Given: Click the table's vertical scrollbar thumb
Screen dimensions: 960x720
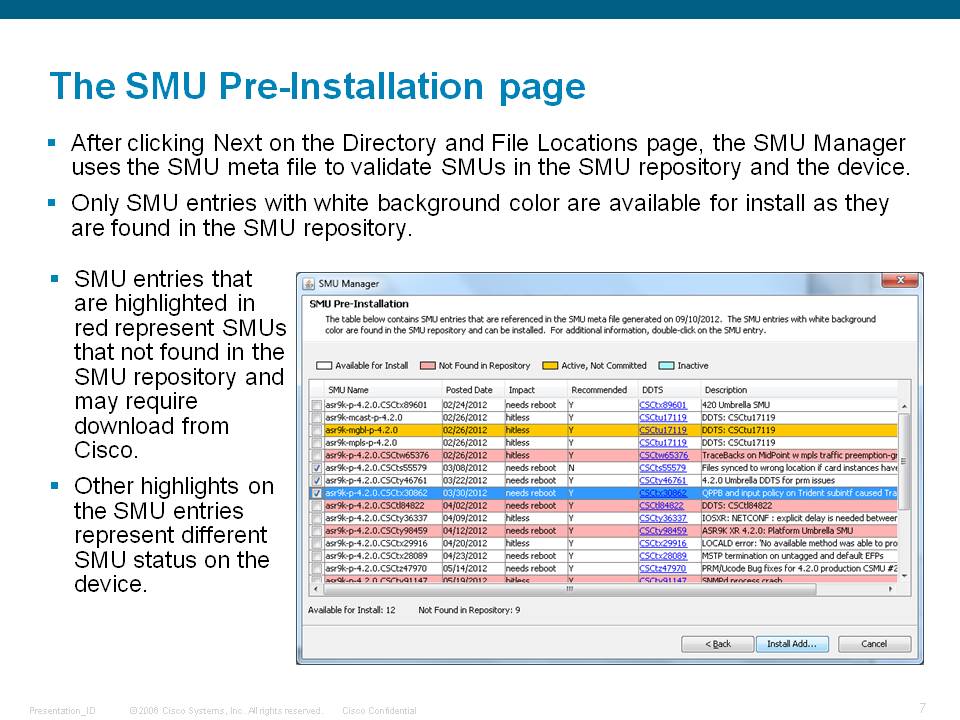Looking at the screenshot, I should click(x=904, y=462).
